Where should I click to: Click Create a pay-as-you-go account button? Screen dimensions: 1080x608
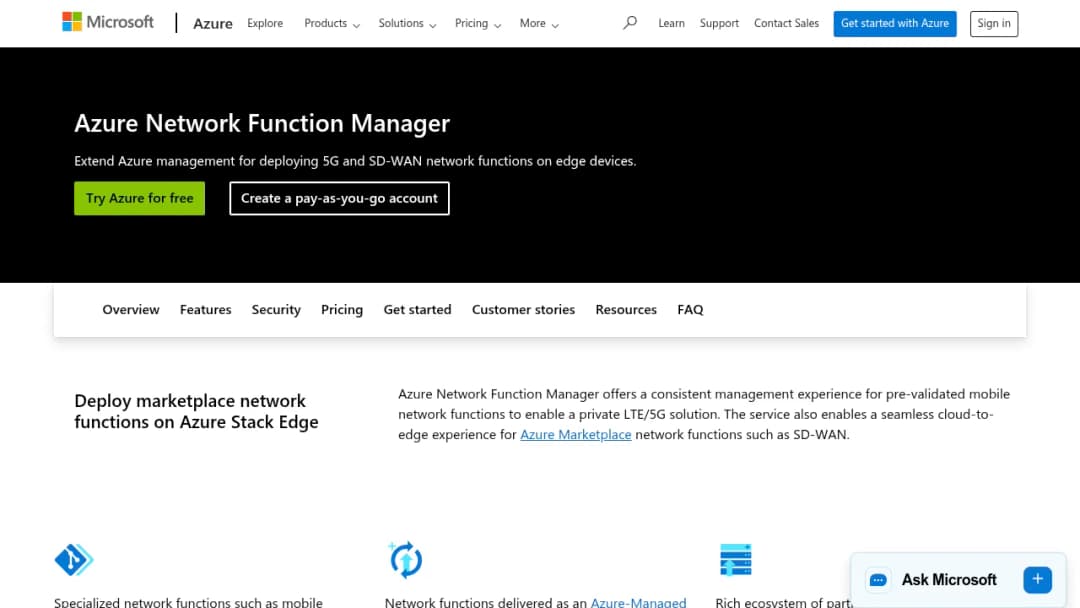(x=340, y=198)
